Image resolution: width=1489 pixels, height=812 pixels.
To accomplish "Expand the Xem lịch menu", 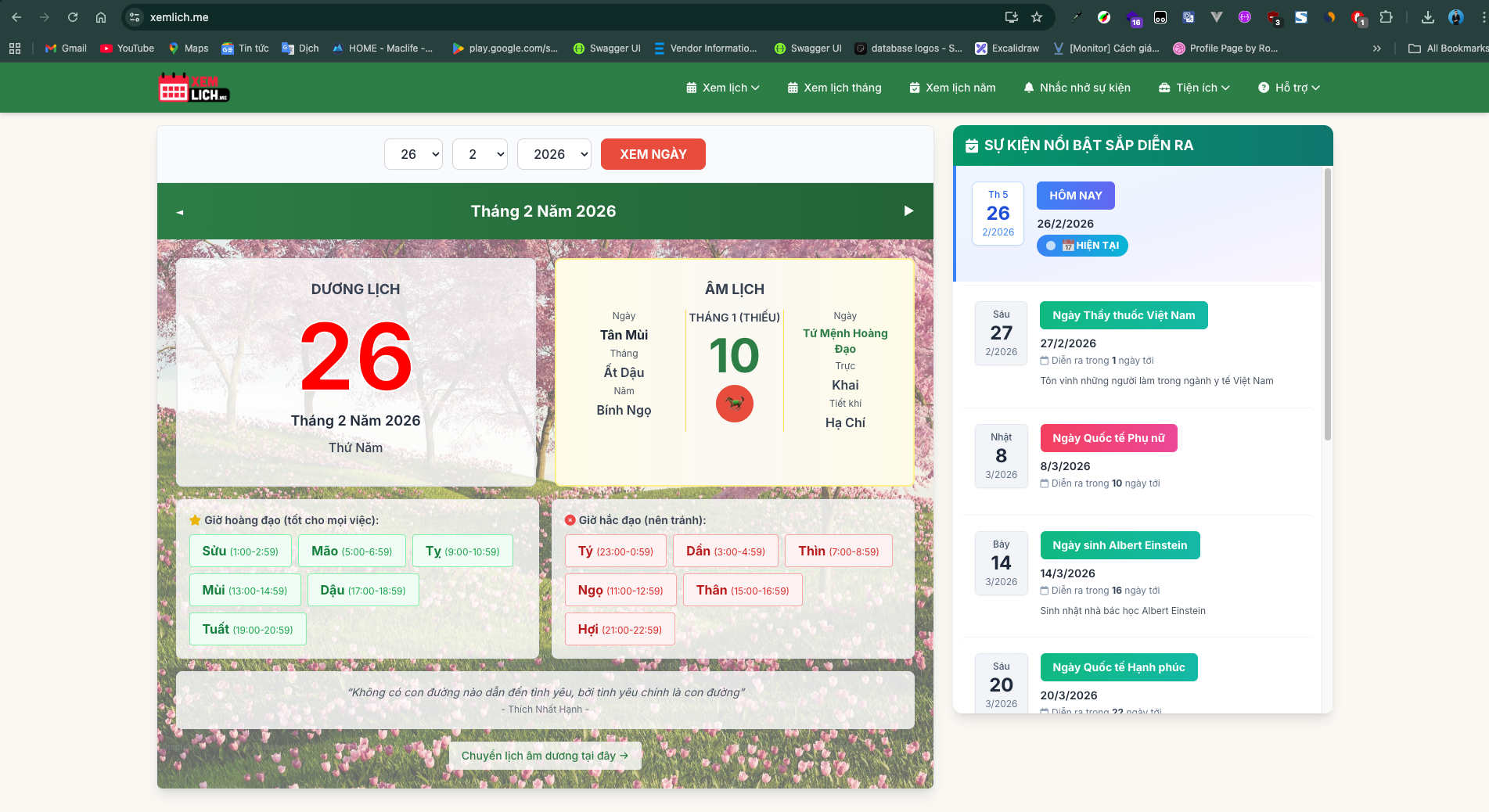I will click(722, 88).
